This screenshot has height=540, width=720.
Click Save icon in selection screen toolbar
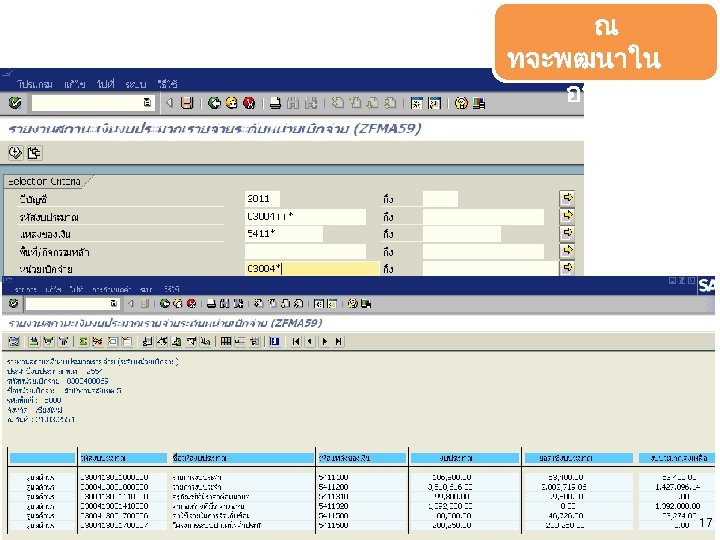(187, 103)
